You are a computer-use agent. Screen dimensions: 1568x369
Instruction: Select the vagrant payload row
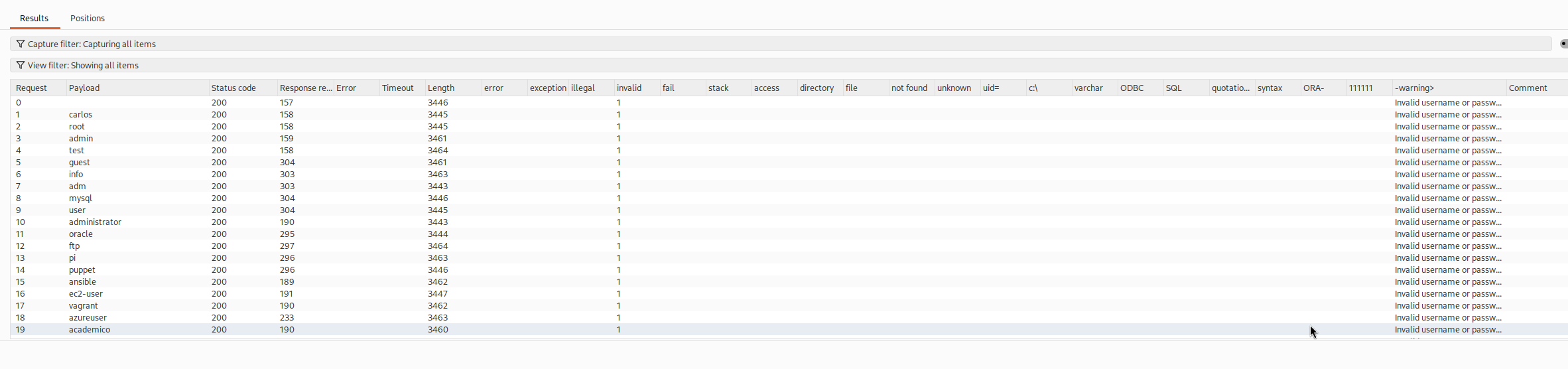[x=789, y=305]
